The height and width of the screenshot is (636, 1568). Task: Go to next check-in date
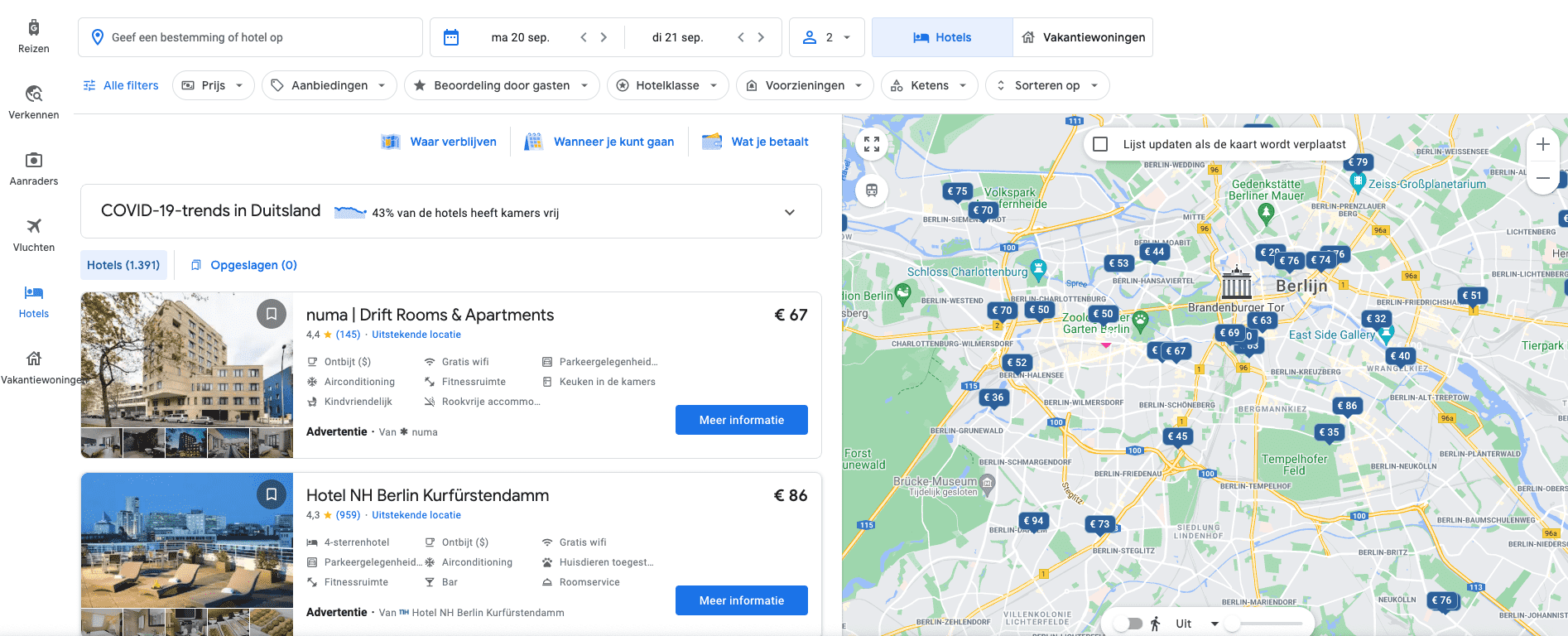coord(604,37)
